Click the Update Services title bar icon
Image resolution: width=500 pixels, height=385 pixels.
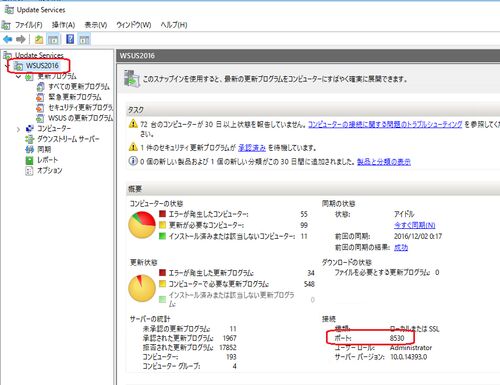[9, 10]
